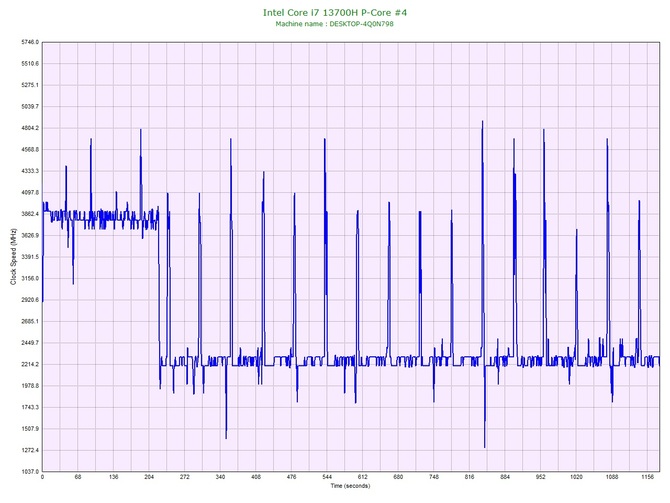Click the y-axis value 2685.1
The width and height of the screenshot is (670, 503).
tap(29, 321)
